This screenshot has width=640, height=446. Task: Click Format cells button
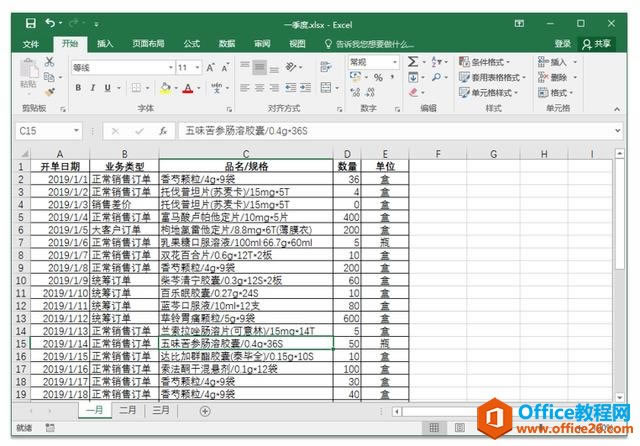[x=556, y=93]
